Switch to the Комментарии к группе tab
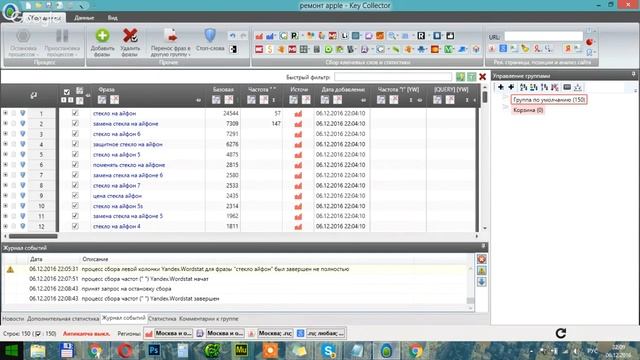640x360 pixels. [x=209, y=319]
